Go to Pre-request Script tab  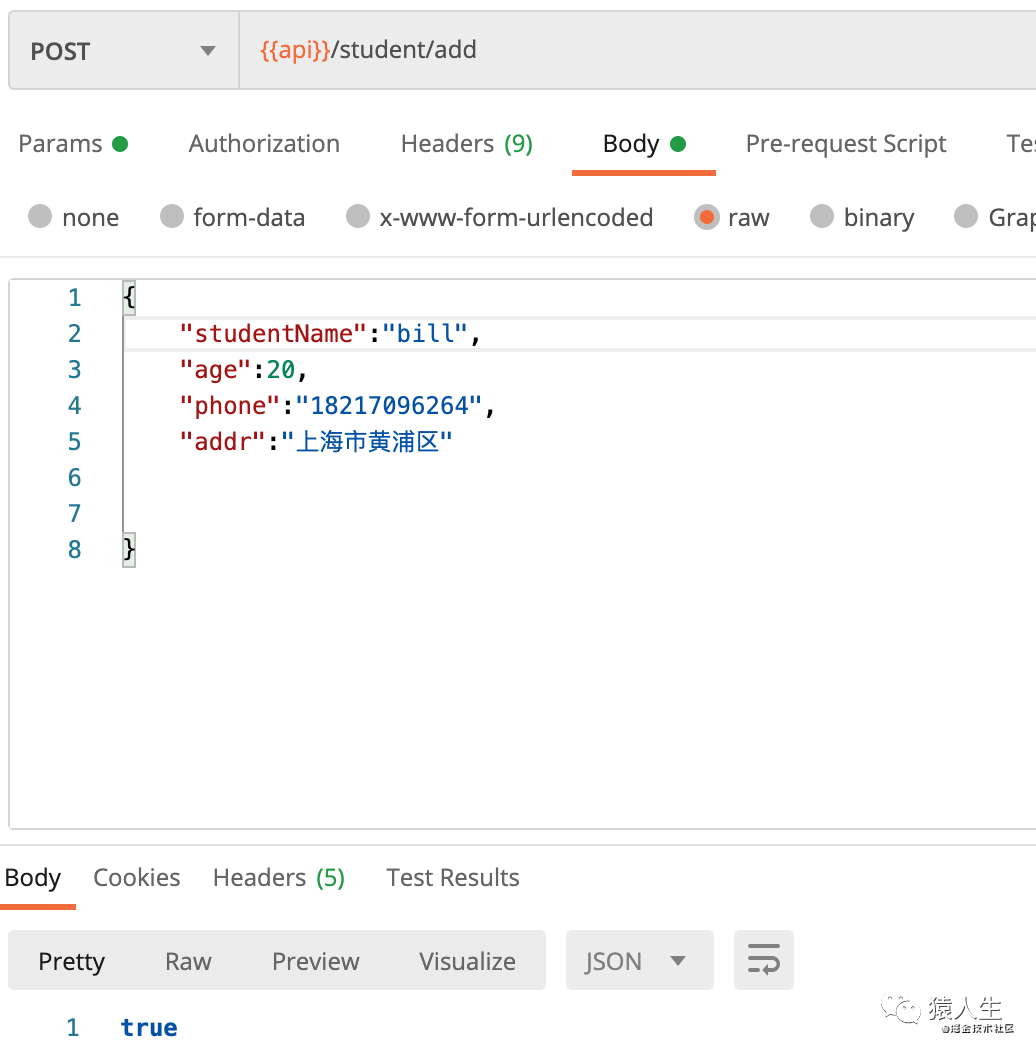coord(845,144)
